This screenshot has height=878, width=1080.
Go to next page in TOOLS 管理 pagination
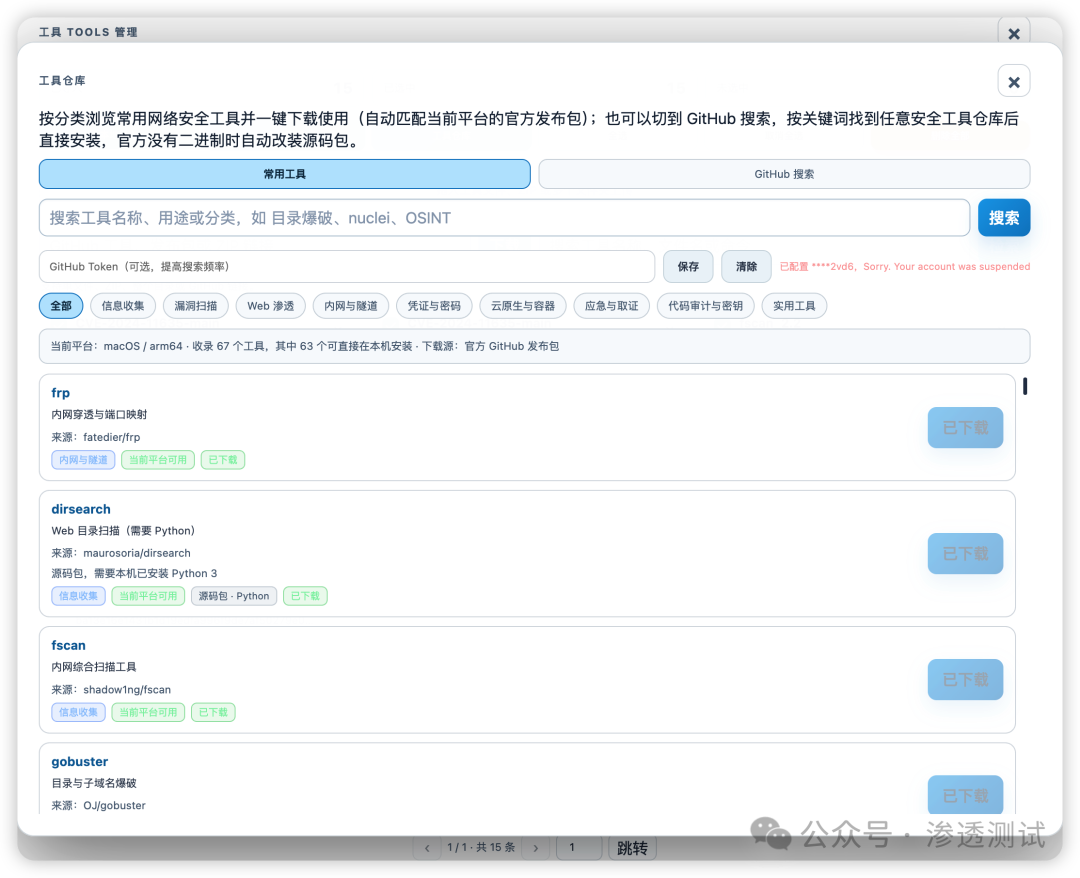point(536,848)
